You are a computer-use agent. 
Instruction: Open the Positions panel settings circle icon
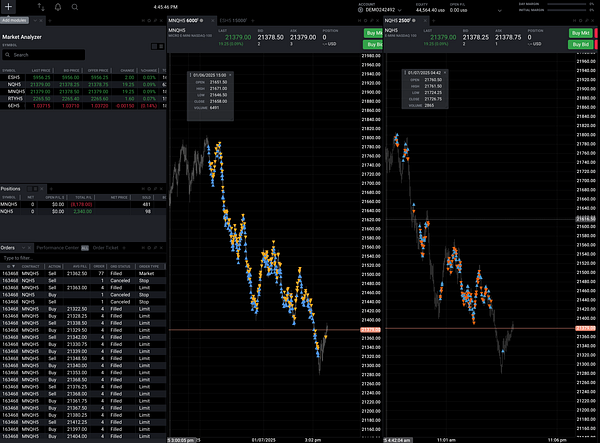[149, 189]
